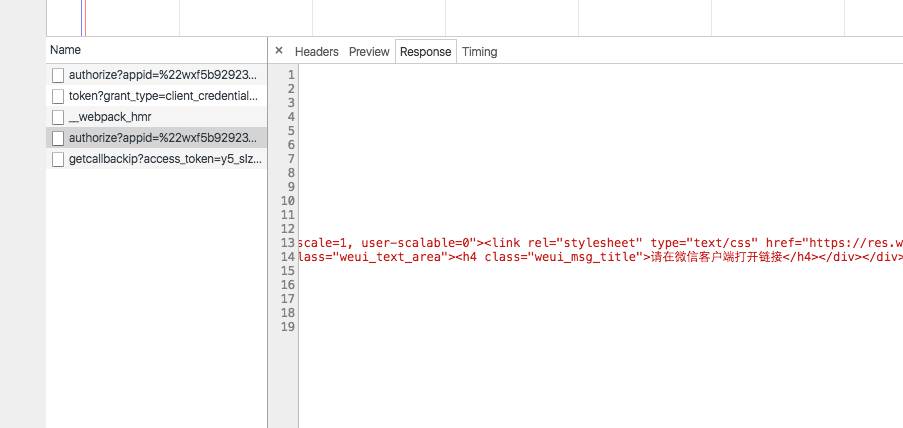Viewport: 903px width, 428px height.
Task: Click line number 13 in gutter
Action: pyautogui.click(x=288, y=243)
